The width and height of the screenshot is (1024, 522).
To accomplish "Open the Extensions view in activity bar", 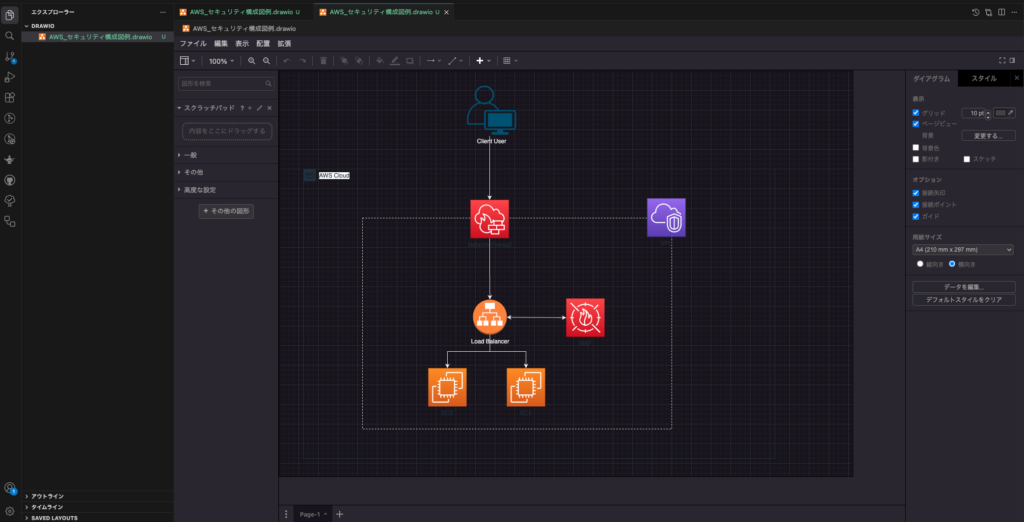I will tap(10, 98).
